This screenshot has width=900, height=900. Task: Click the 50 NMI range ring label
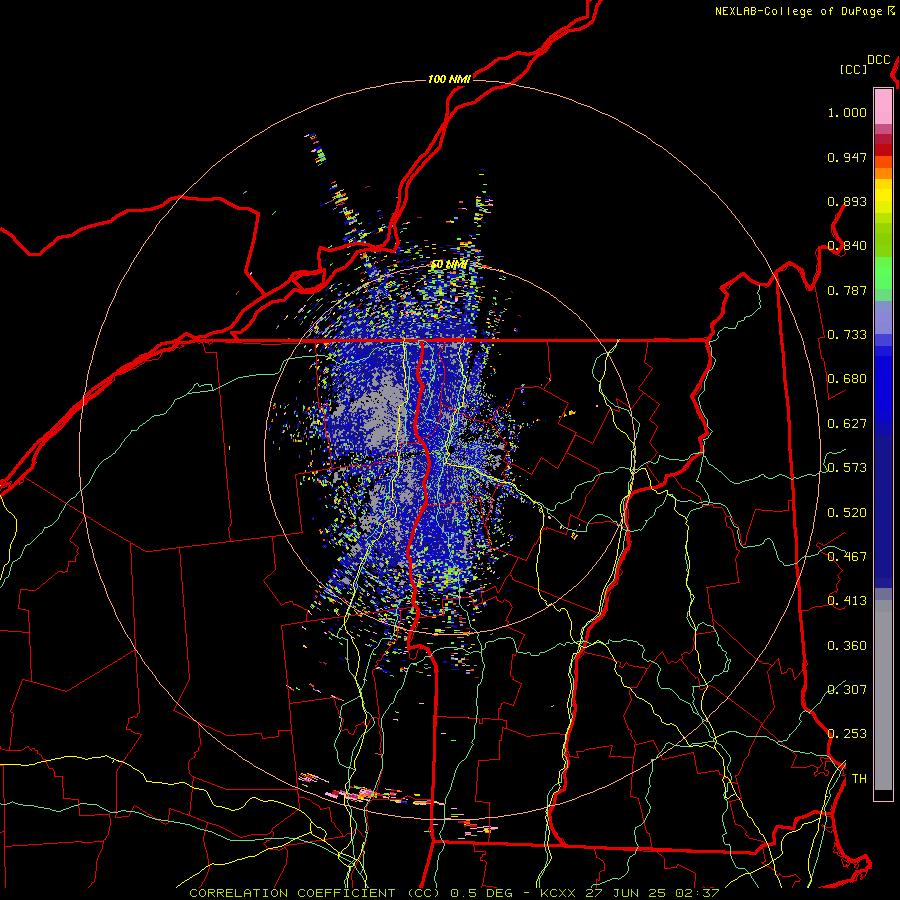coord(449,265)
